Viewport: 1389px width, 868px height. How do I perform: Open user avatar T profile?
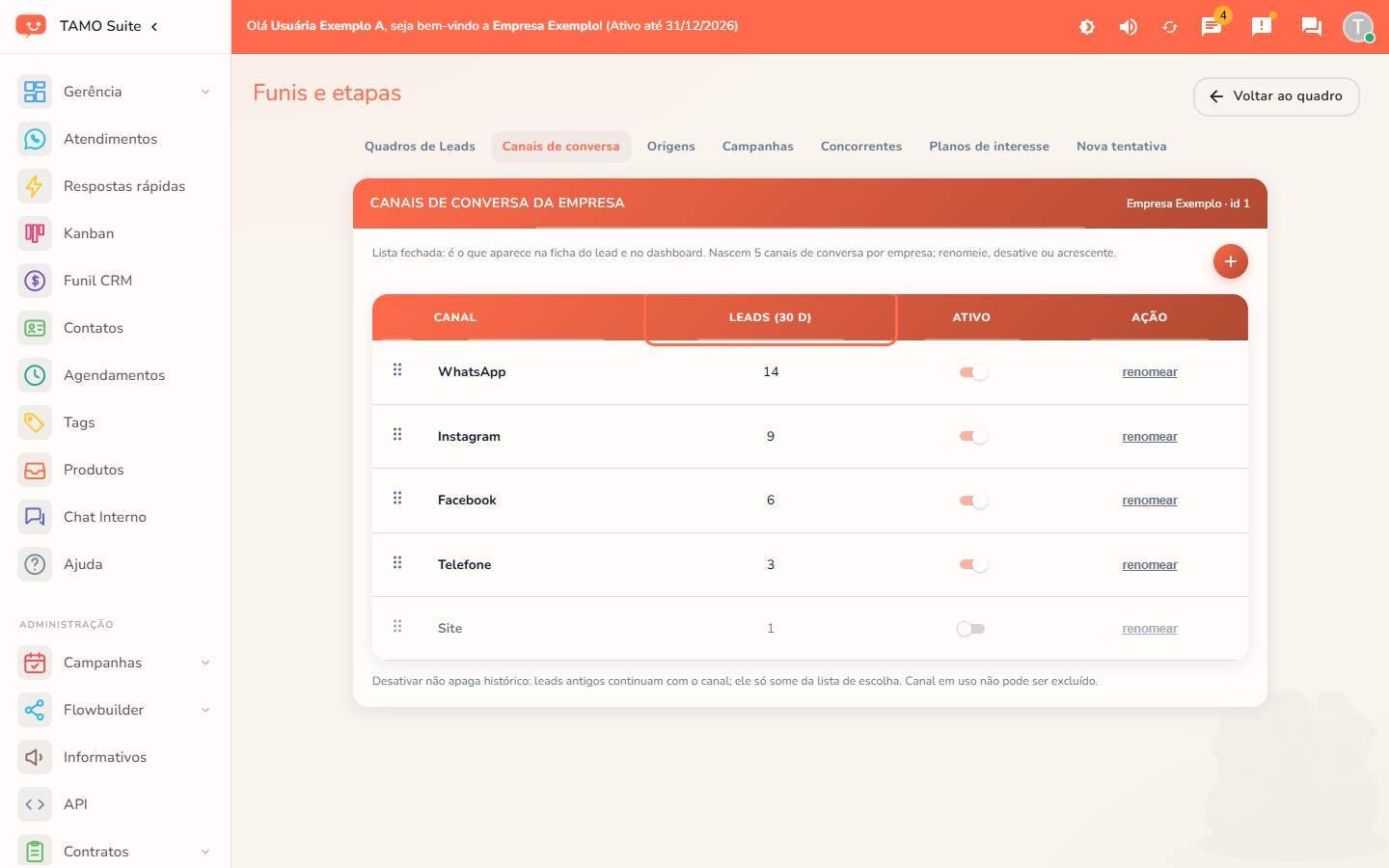coord(1358,27)
